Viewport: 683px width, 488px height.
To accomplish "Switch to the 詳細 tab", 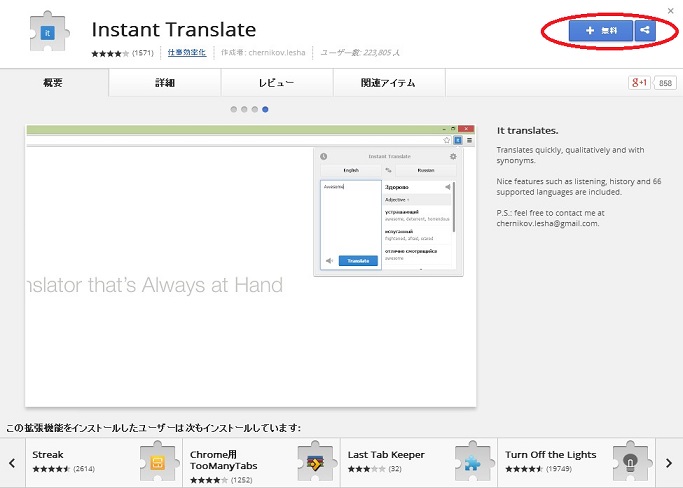I will [165, 82].
